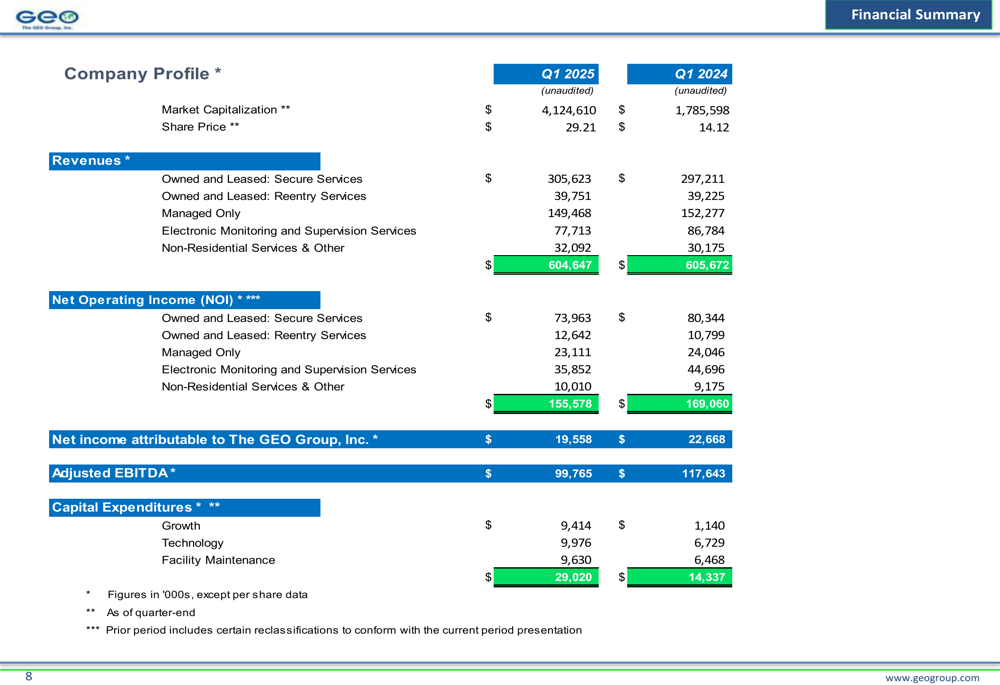Click the GEO Group logo

[47, 18]
